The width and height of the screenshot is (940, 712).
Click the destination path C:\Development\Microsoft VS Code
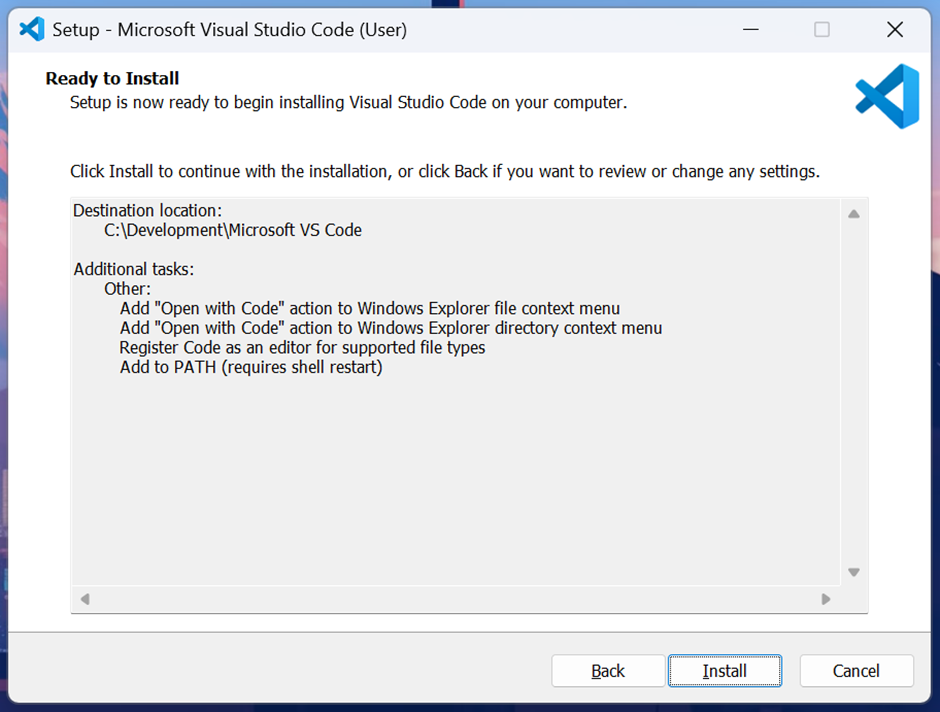click(233, 230)
